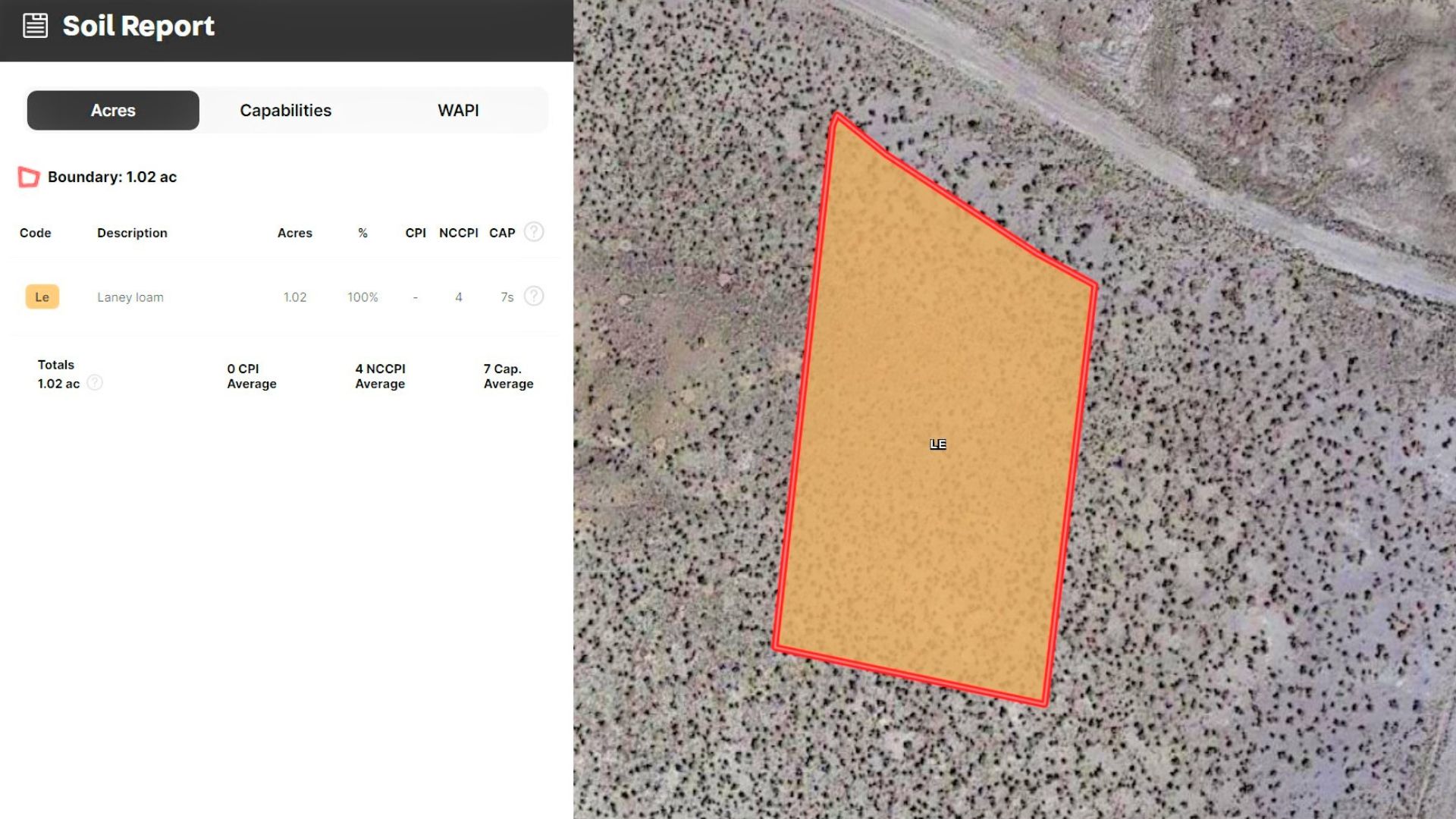The height and width of the screenshot is (819, 1456).
Task: Click the red Boundary polygon icon
Action: 29,177
